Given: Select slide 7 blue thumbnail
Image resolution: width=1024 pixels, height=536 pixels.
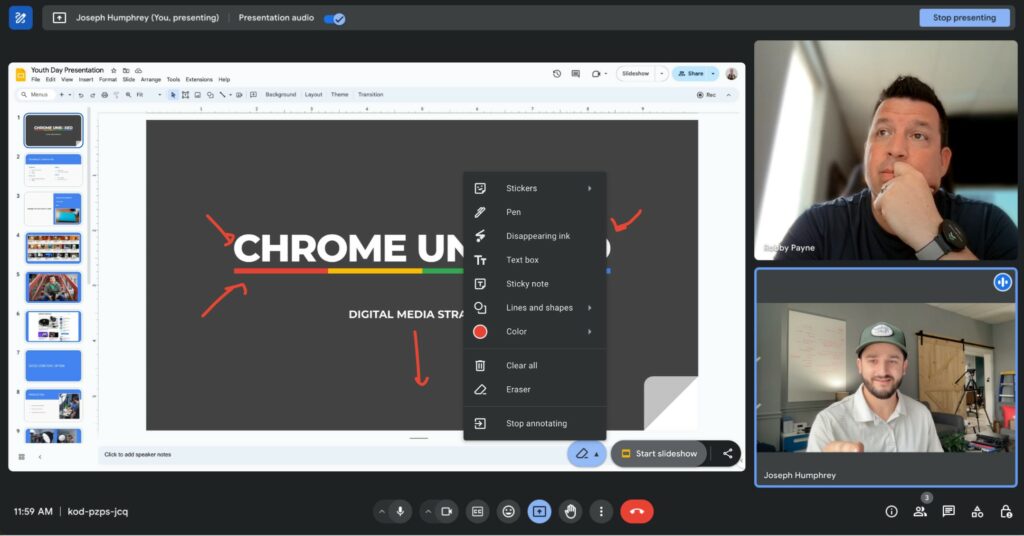Looking at the screenshot, I should (x=53, y=366).
